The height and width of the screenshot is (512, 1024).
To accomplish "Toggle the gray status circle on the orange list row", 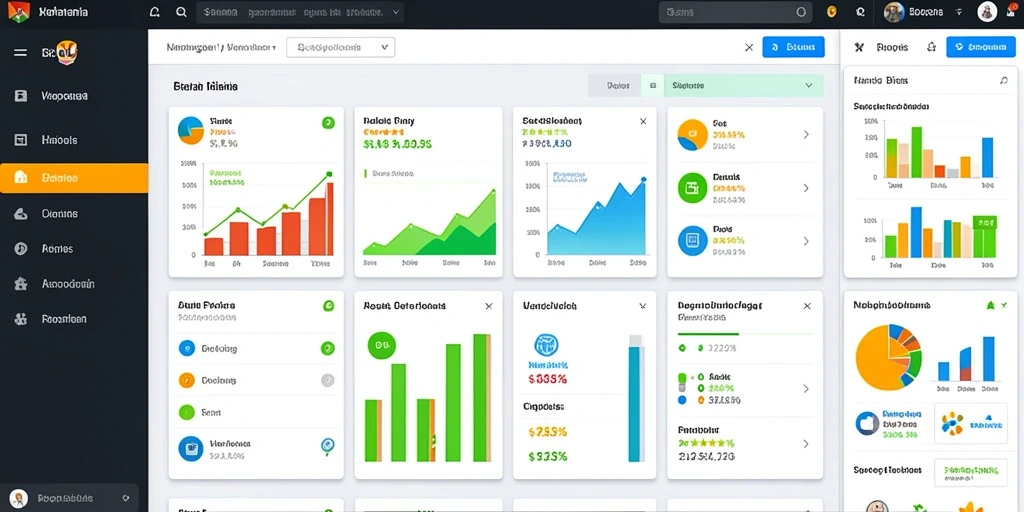I will click(327, 380).
